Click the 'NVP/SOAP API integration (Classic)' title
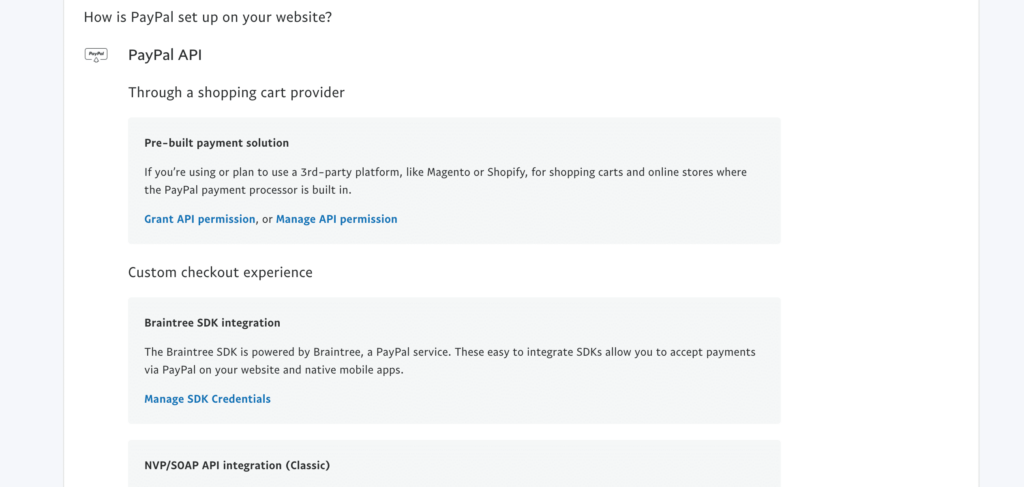The image size is (1024, 487). point(237,465)
